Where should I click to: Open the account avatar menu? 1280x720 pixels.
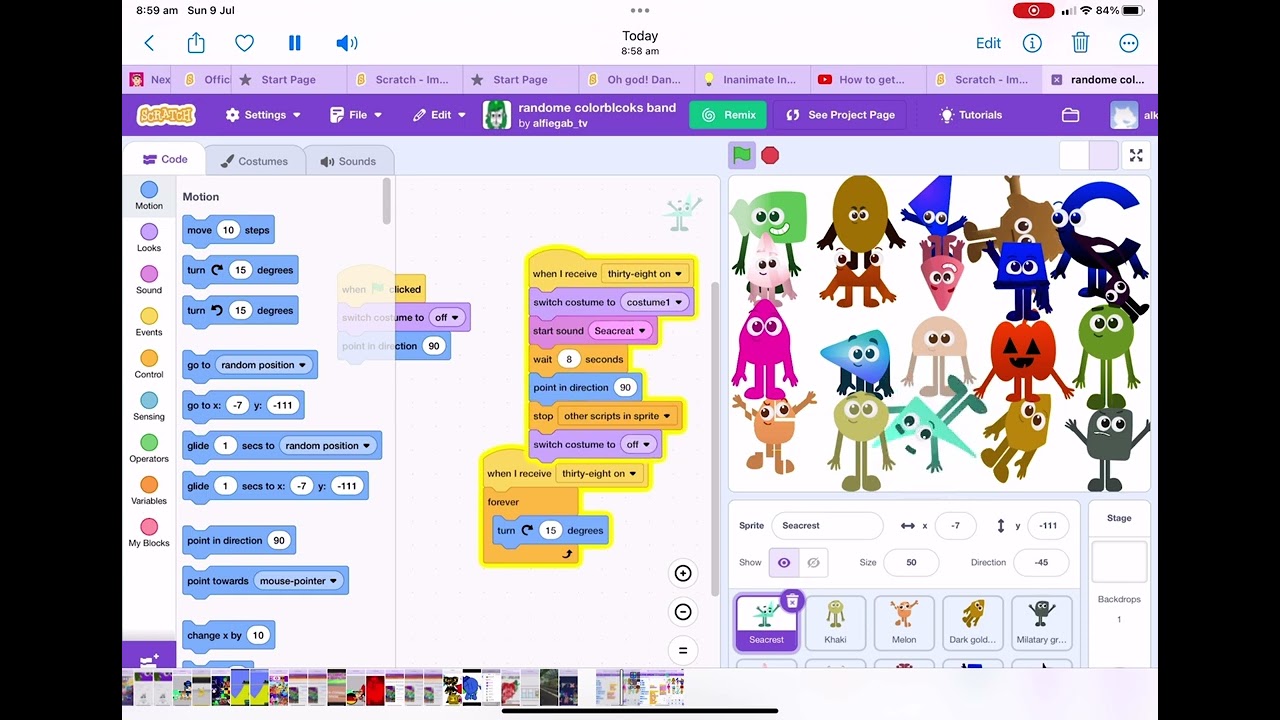[x=1124, y=115]
